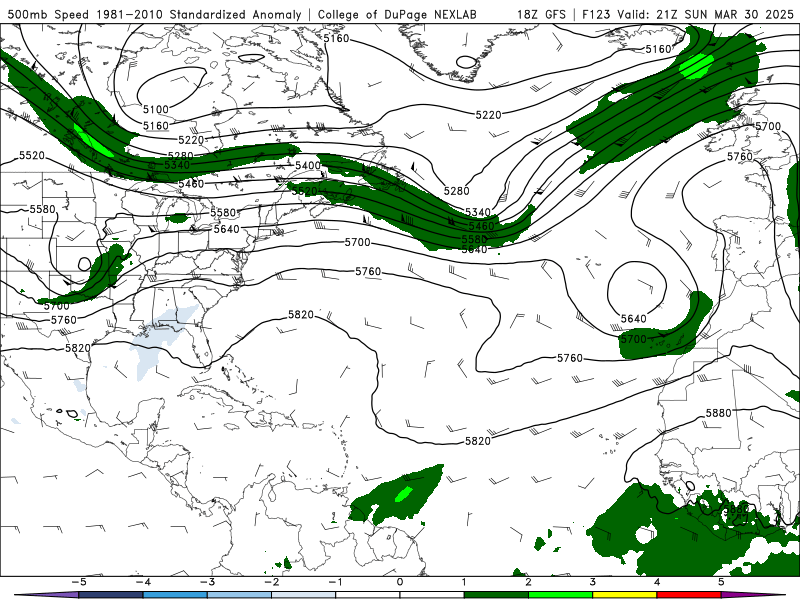Click the blue -4 to -3 colorbar segment
This screenshot has height=600, width=800.
coord(175,595)
